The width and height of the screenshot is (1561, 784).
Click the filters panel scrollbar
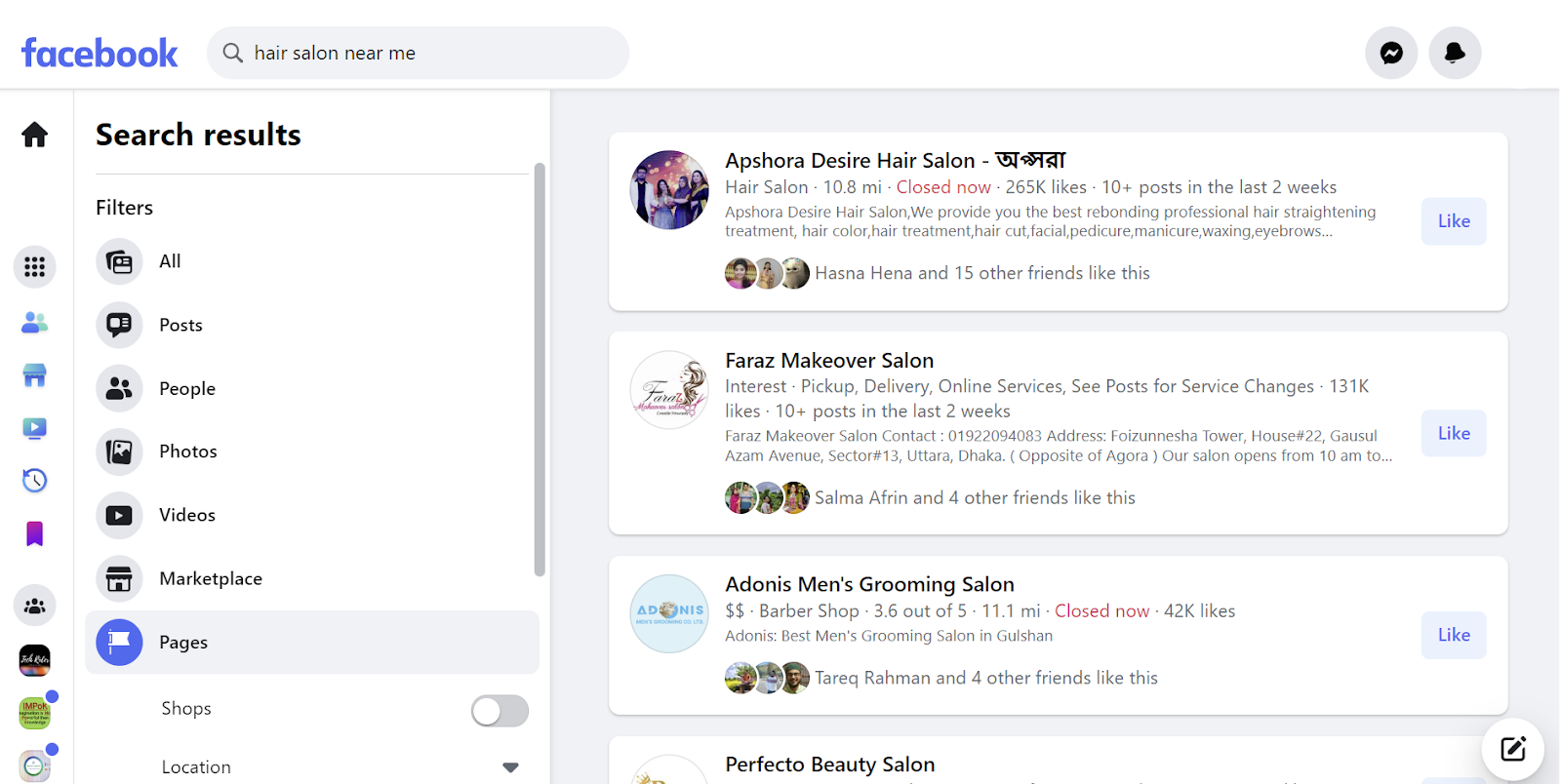tap(540, 370)
